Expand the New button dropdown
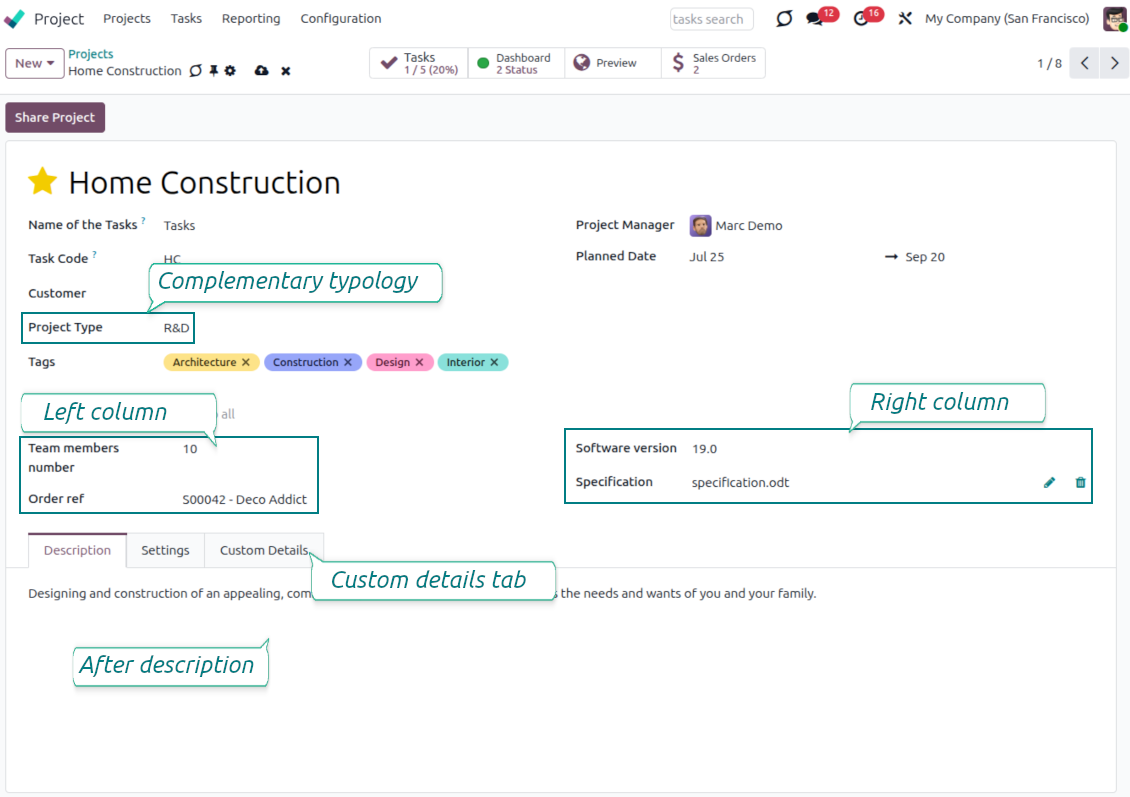The image size is (1130, 797). 35,63
